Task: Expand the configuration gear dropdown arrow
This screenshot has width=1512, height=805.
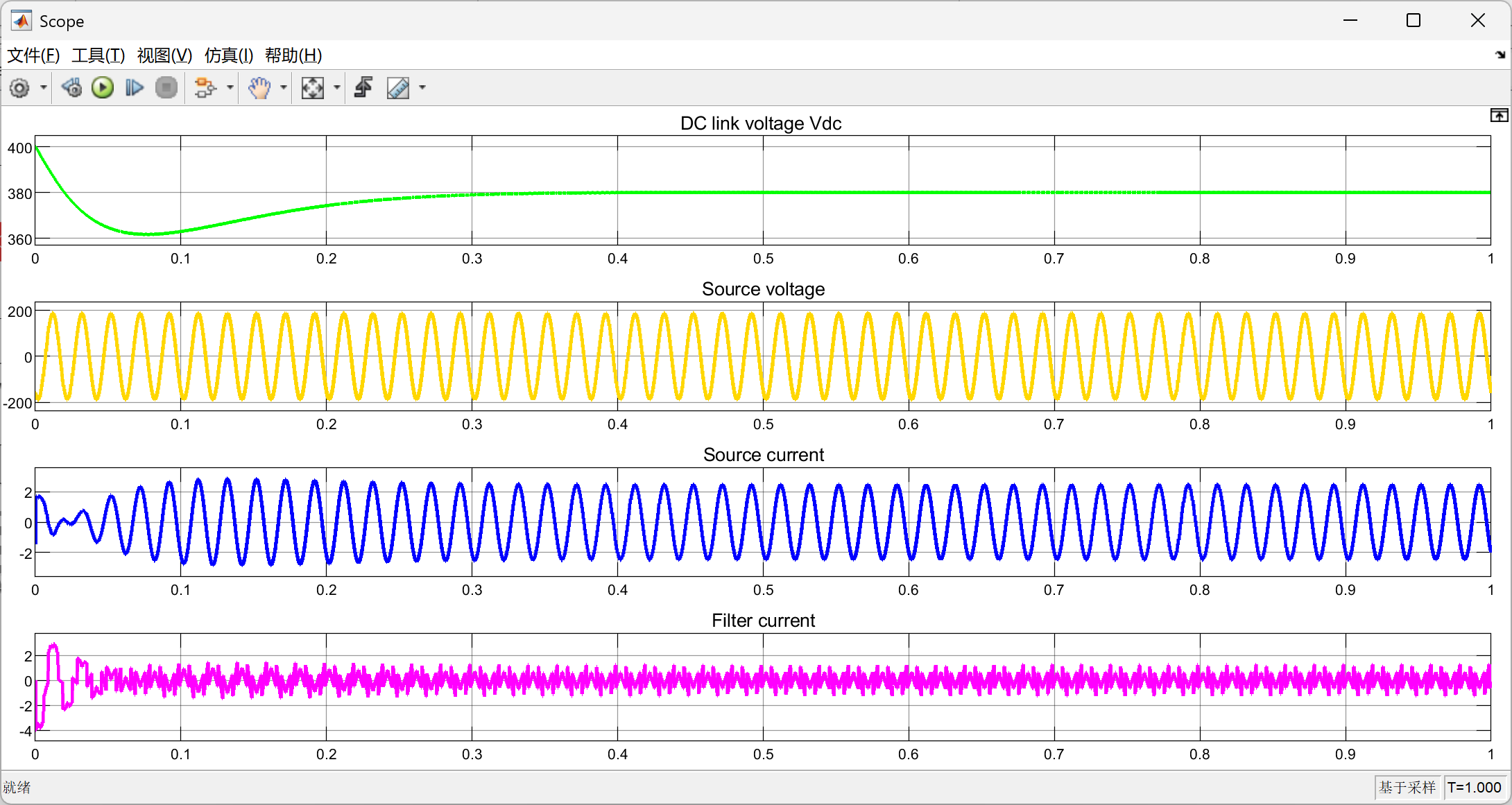Action: 43,88
